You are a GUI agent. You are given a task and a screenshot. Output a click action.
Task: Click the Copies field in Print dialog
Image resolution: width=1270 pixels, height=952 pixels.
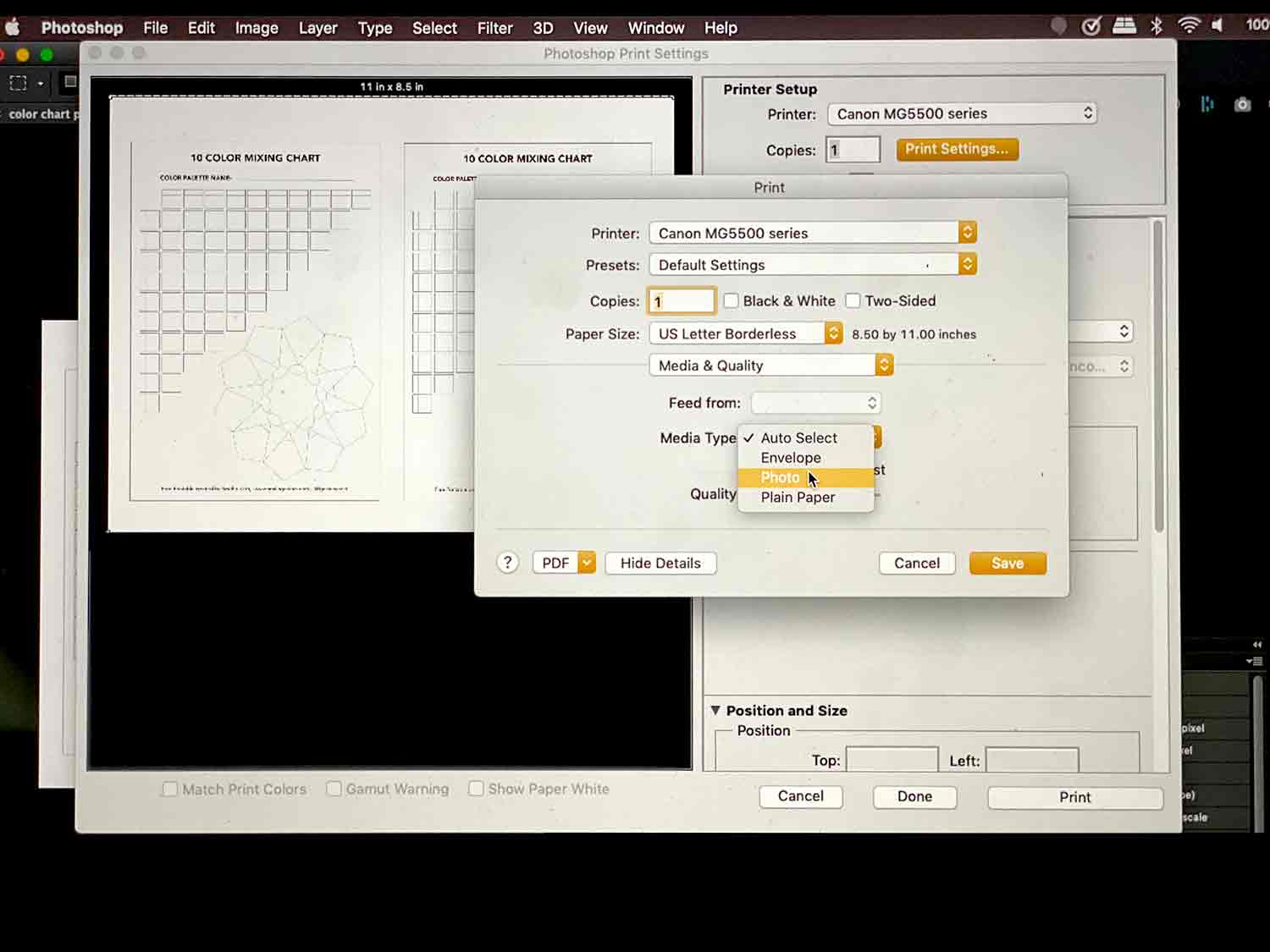[x=682, y=301]
